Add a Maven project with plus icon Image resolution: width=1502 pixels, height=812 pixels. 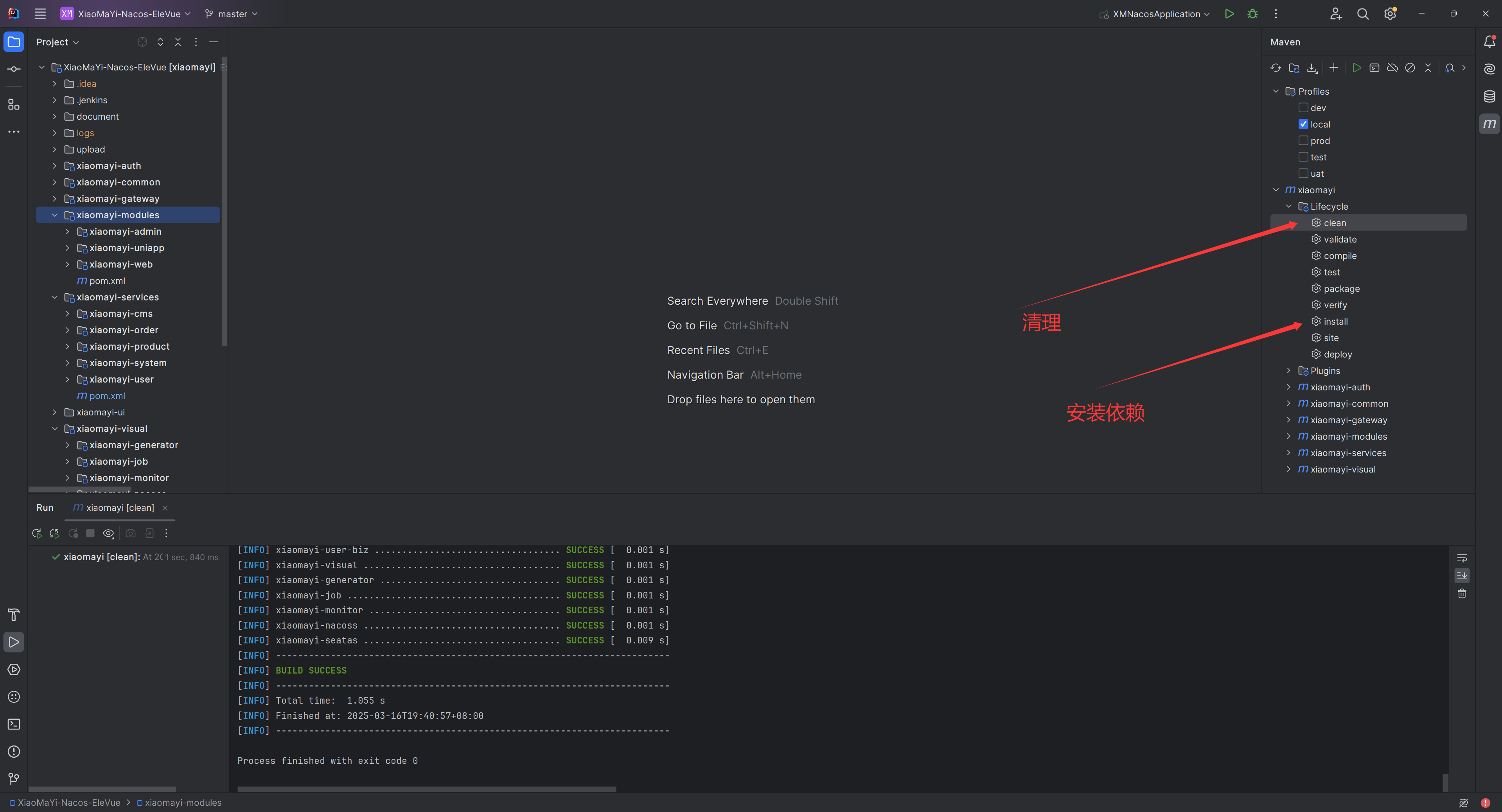(1333, 68)
